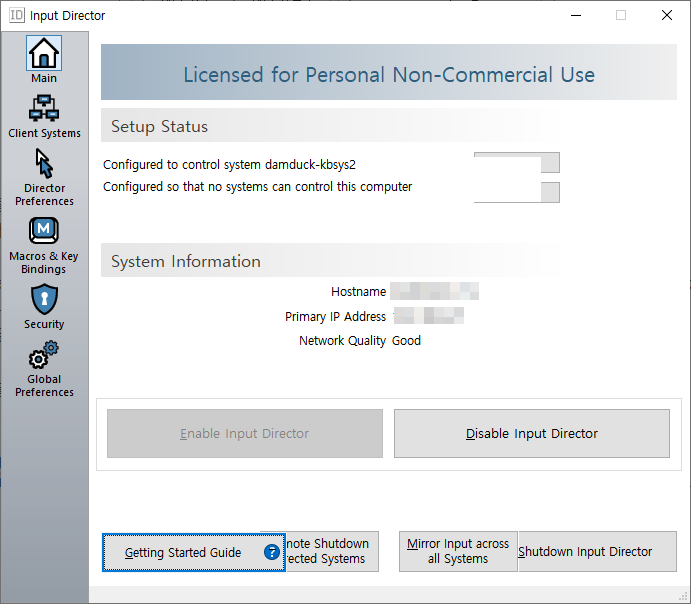Open Macros & Key Bindings icon

point(44,230)
